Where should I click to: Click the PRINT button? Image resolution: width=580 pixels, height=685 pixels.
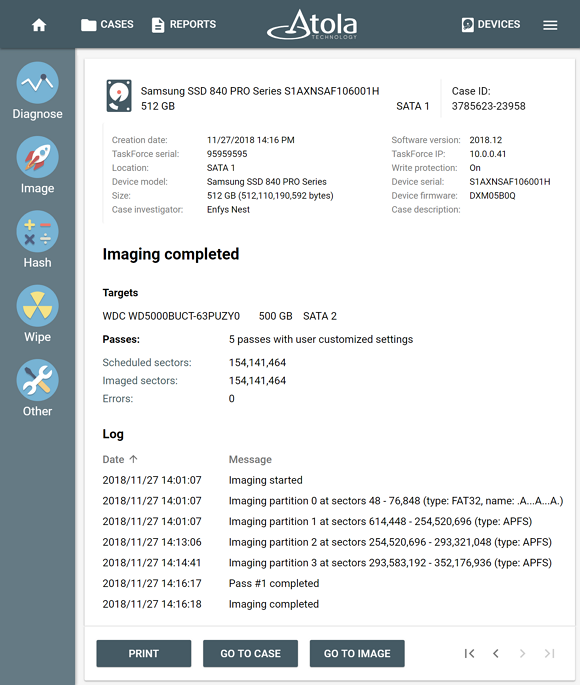[144, 653]
